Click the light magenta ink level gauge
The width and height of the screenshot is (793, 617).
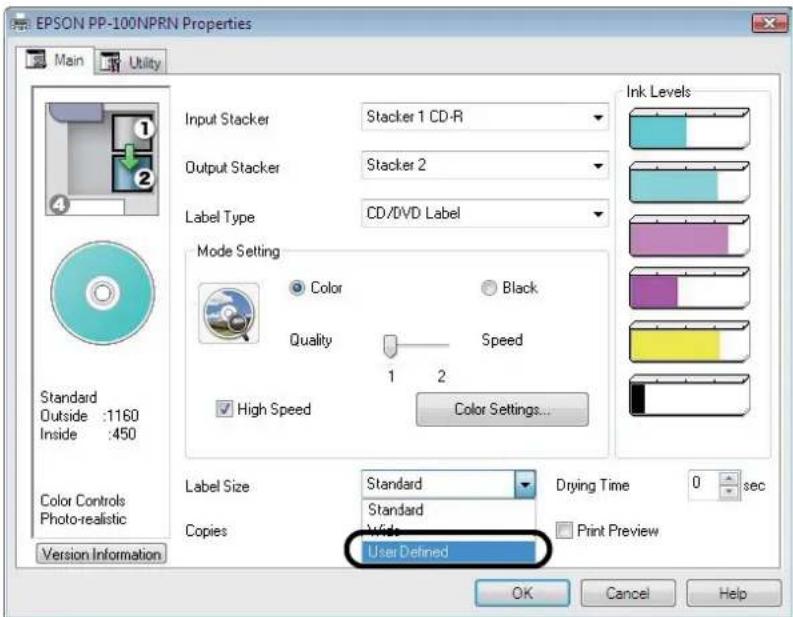click(689, 236)
